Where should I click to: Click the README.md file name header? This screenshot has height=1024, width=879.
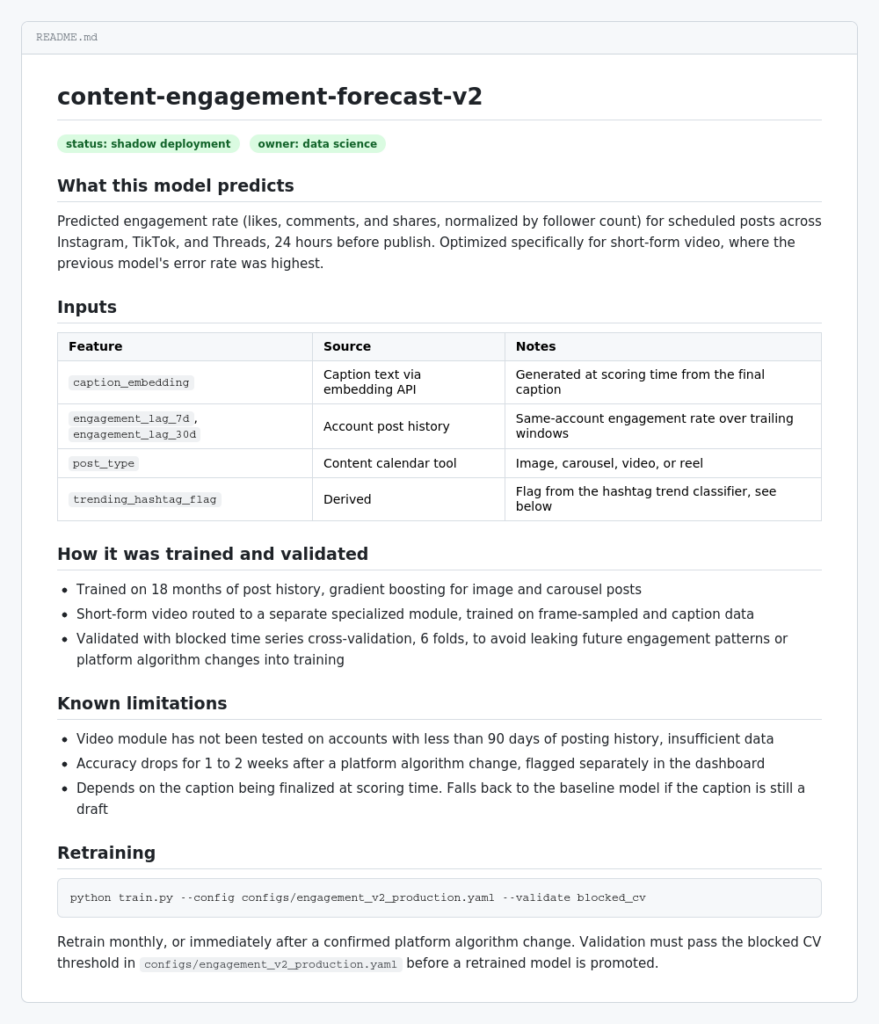[x=67, y=37]
